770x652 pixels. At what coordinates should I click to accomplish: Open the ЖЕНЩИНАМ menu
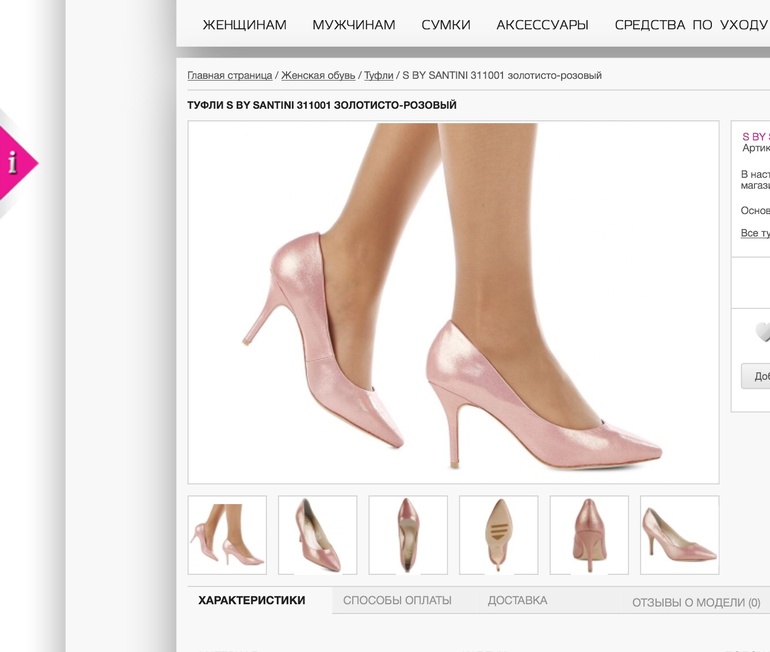245,25
